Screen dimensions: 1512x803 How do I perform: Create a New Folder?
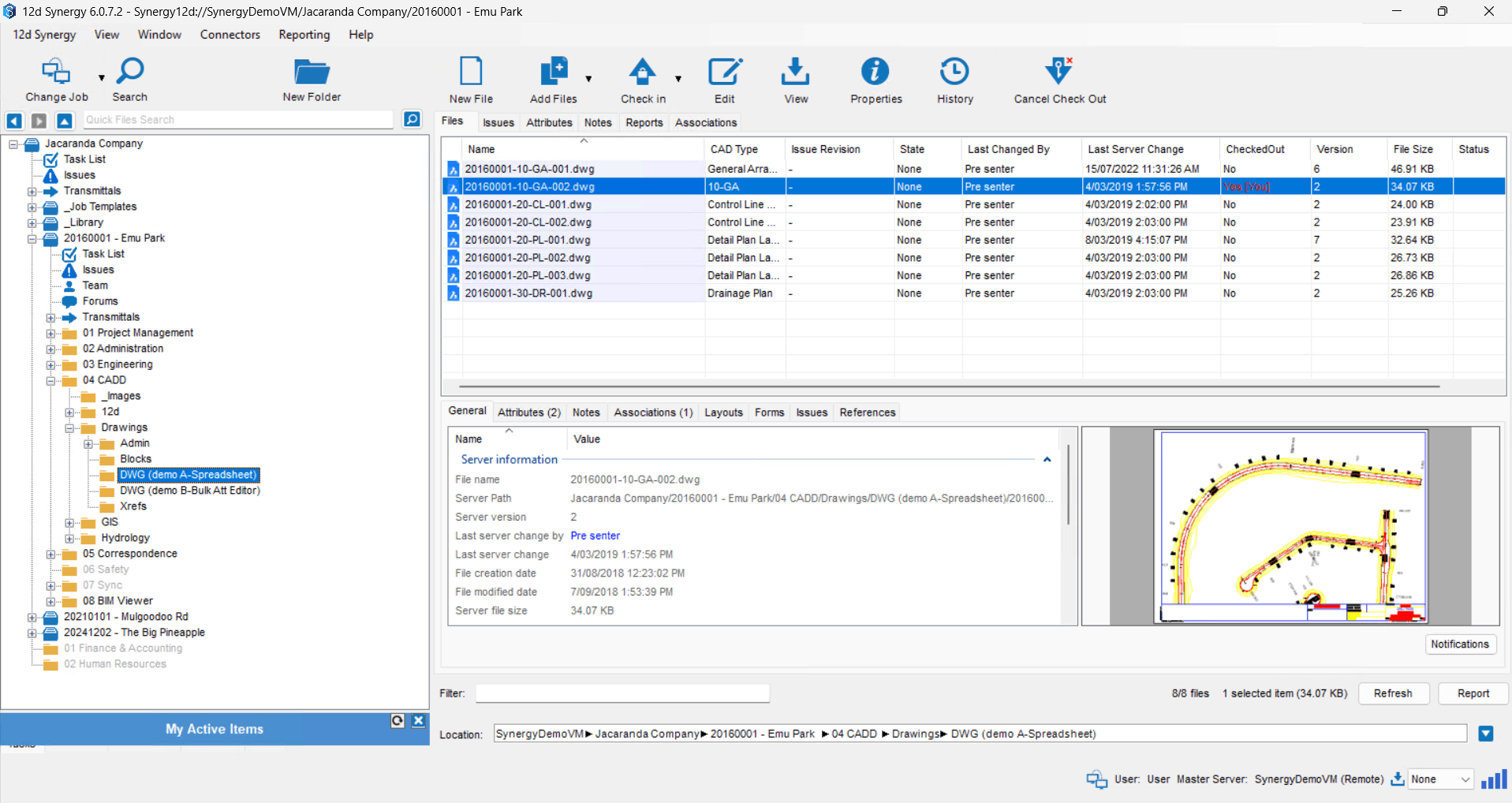[x=312, y=80]
